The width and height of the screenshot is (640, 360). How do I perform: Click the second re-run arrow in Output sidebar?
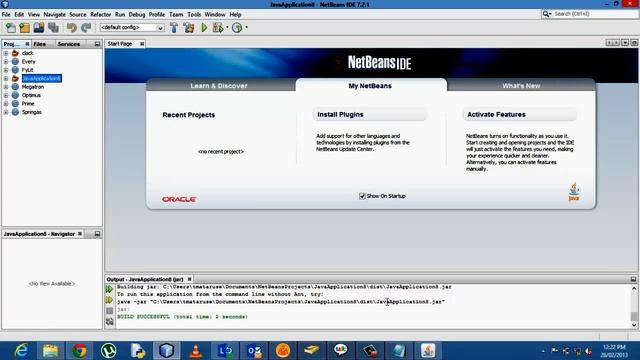pos(109,300)
